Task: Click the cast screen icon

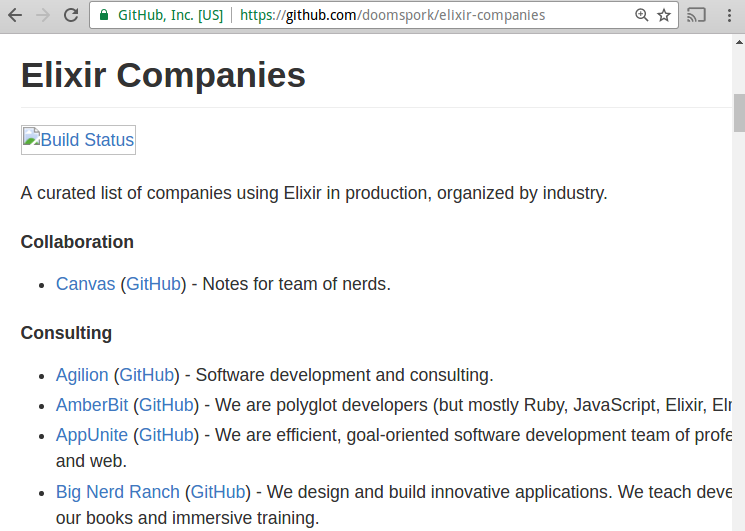Action: pos(696,15)
